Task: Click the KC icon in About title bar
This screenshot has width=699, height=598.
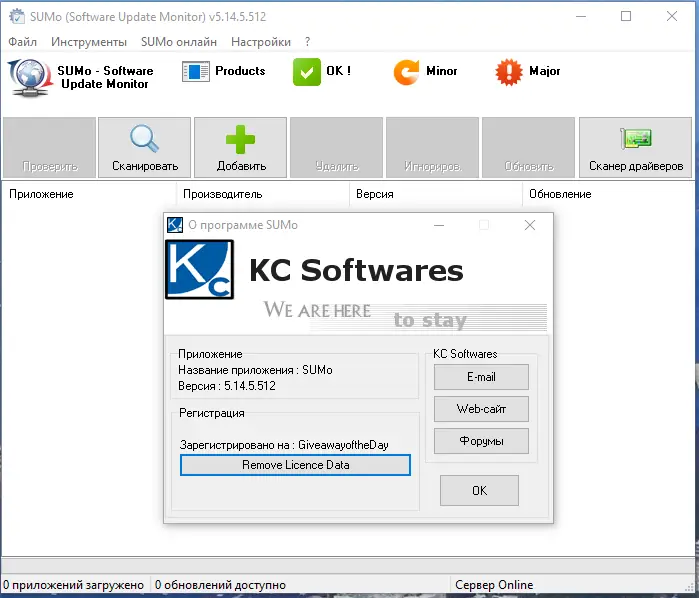Action: [x=175, y=225]
